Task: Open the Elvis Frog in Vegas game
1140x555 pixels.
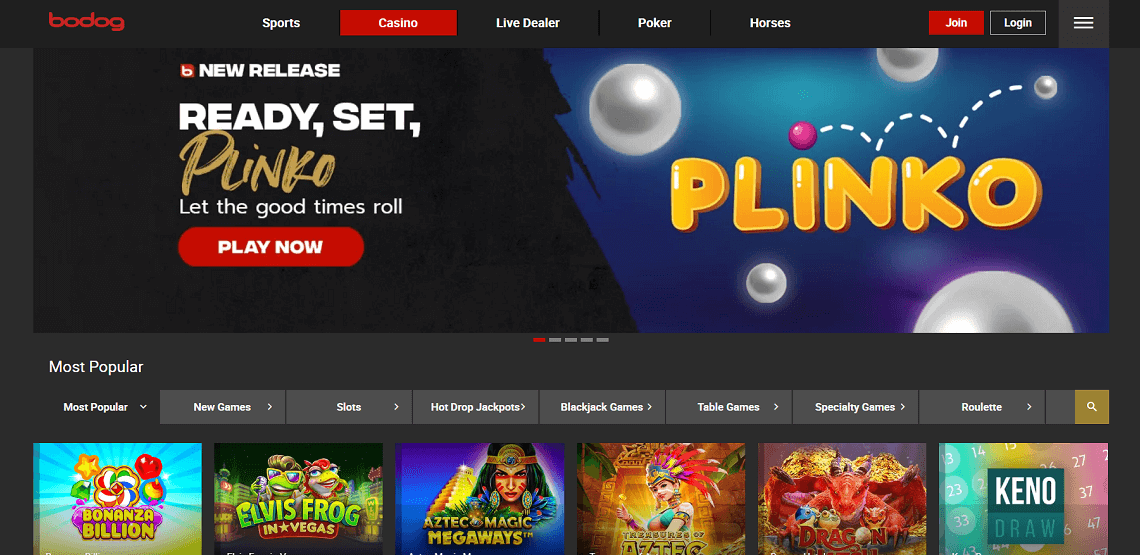Action: click(298, 499)
